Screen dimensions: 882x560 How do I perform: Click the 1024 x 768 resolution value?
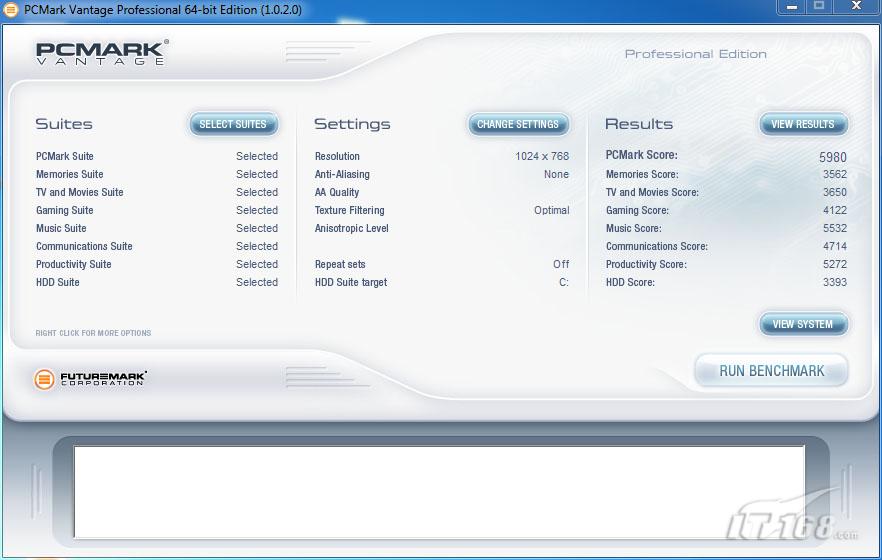542,156
